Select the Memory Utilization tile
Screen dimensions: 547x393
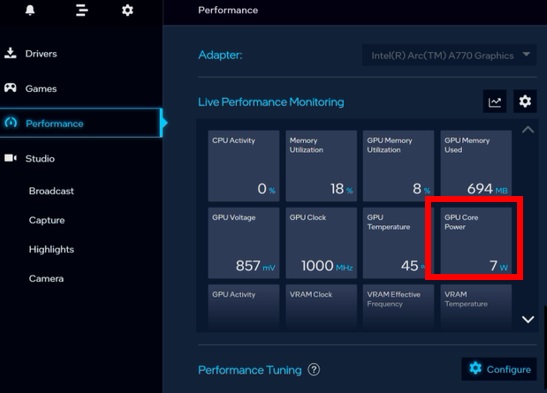(321, 166)
